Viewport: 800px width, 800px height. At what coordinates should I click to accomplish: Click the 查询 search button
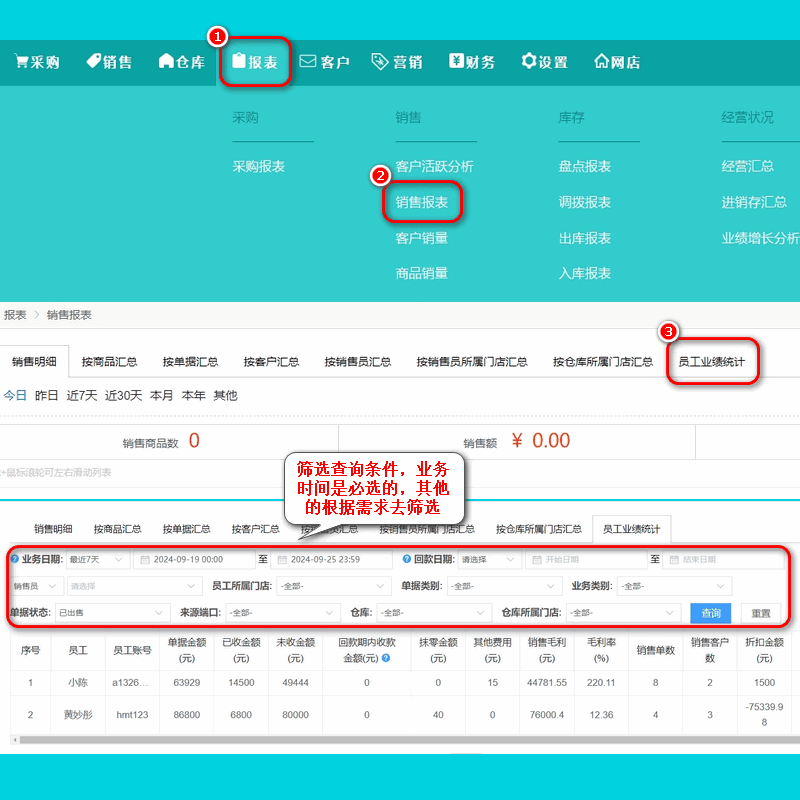[x=709, y=612]
